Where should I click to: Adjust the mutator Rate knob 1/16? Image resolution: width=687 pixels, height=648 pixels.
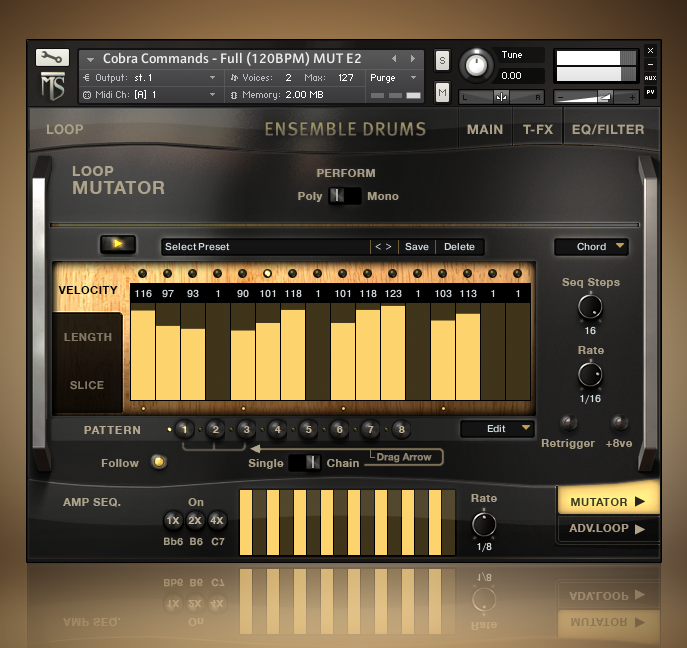pos(590,375)
